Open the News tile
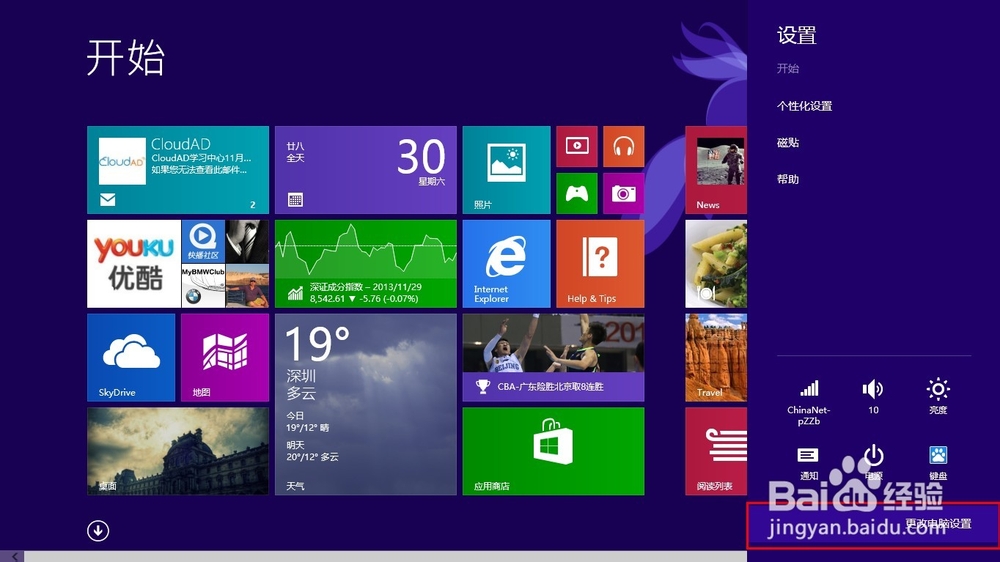The width and height of the screenshot is (1000, 562). coord(716,170)
